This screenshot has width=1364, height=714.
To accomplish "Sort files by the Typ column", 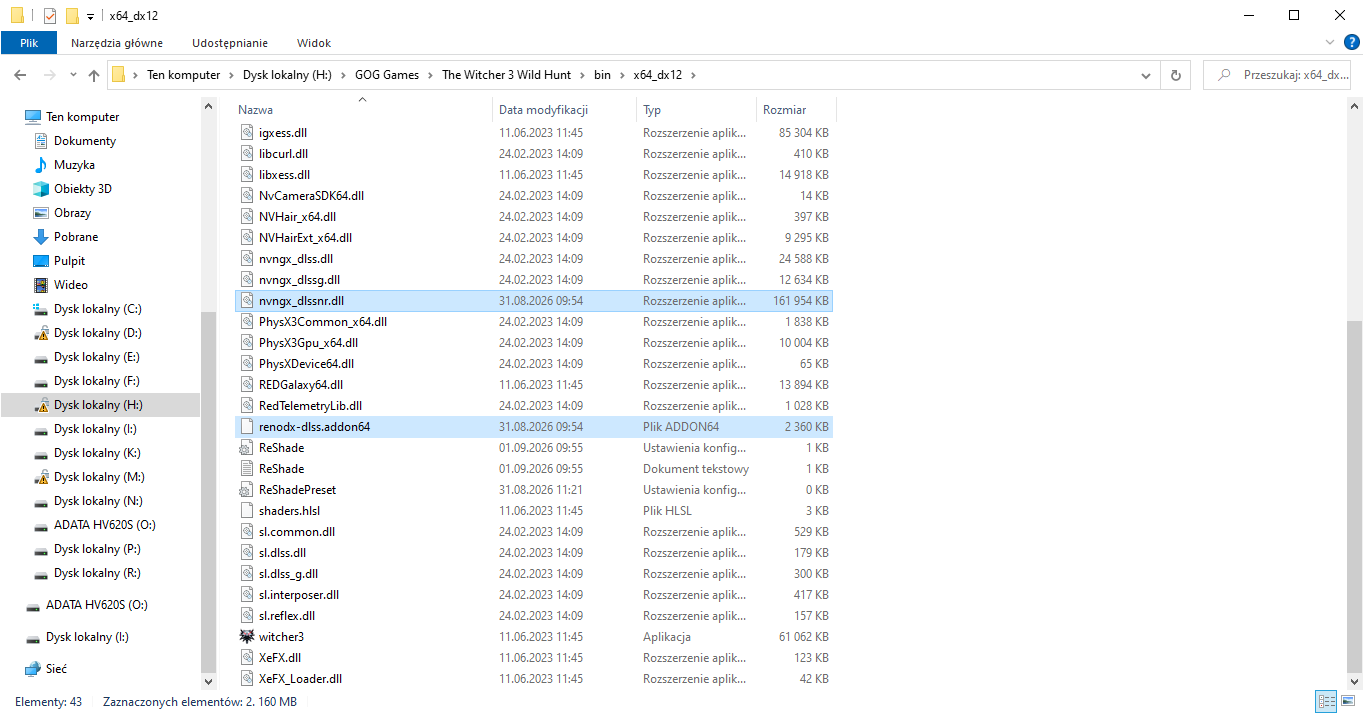I will click(x=697, y=110).
